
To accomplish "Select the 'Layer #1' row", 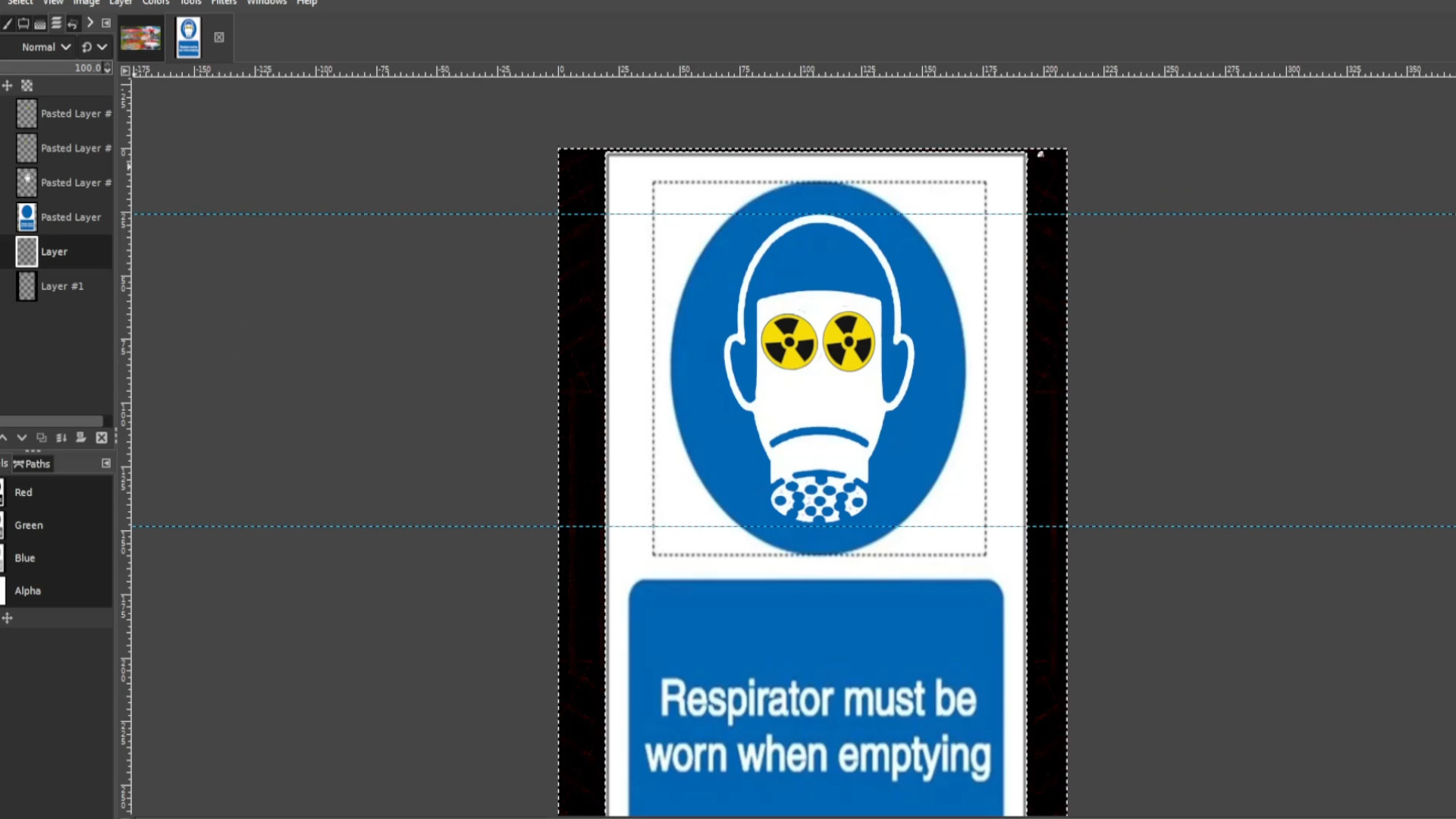I will 57,286.
